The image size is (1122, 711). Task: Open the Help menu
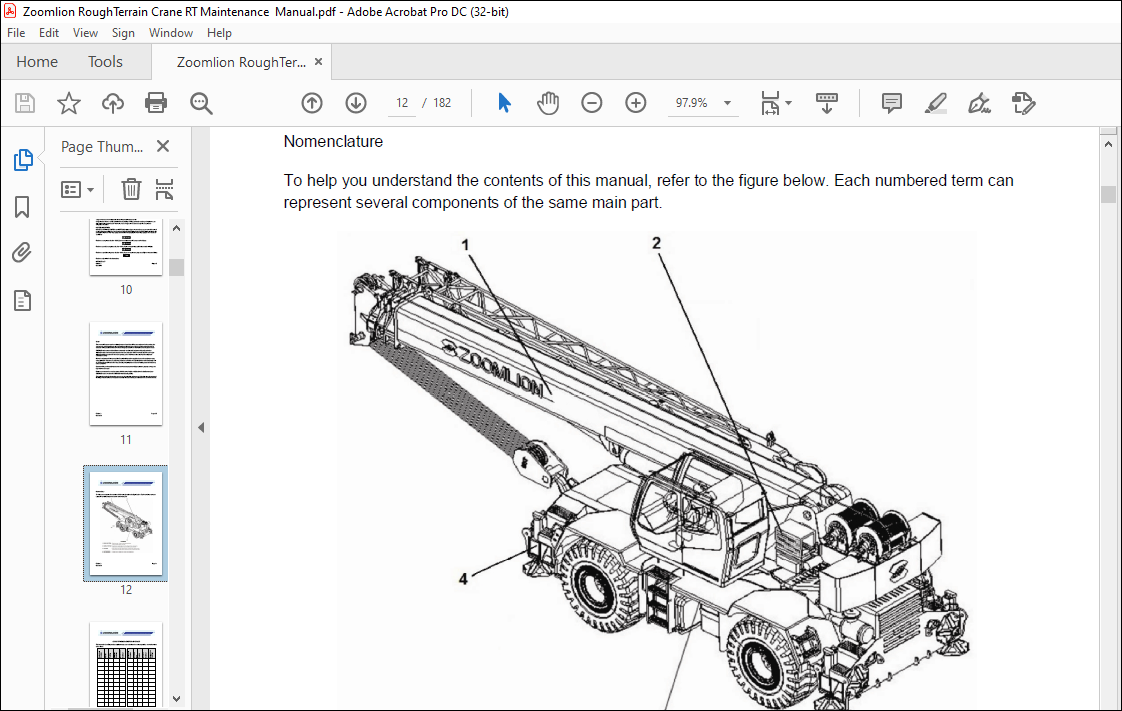pyautogui.click(x=219, y=33)
